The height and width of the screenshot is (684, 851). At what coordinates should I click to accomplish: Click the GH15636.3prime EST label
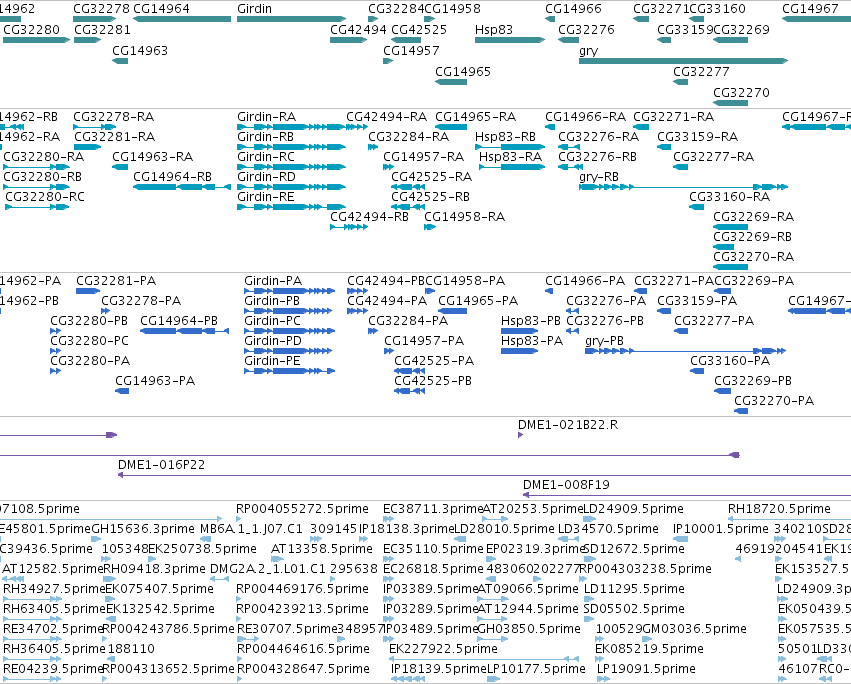pos(143,529)
